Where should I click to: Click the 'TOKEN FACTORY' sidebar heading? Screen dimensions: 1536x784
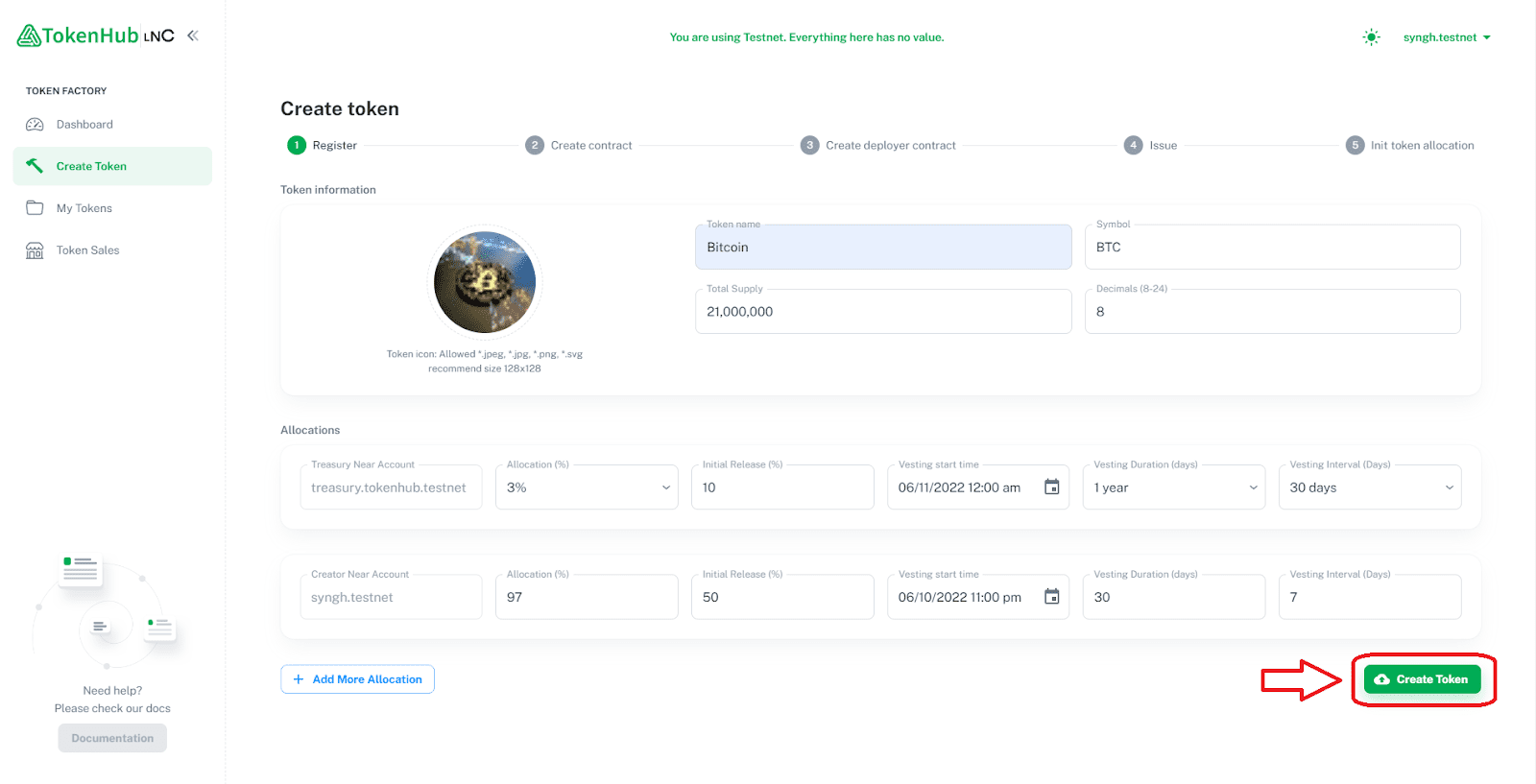(66, 91)
